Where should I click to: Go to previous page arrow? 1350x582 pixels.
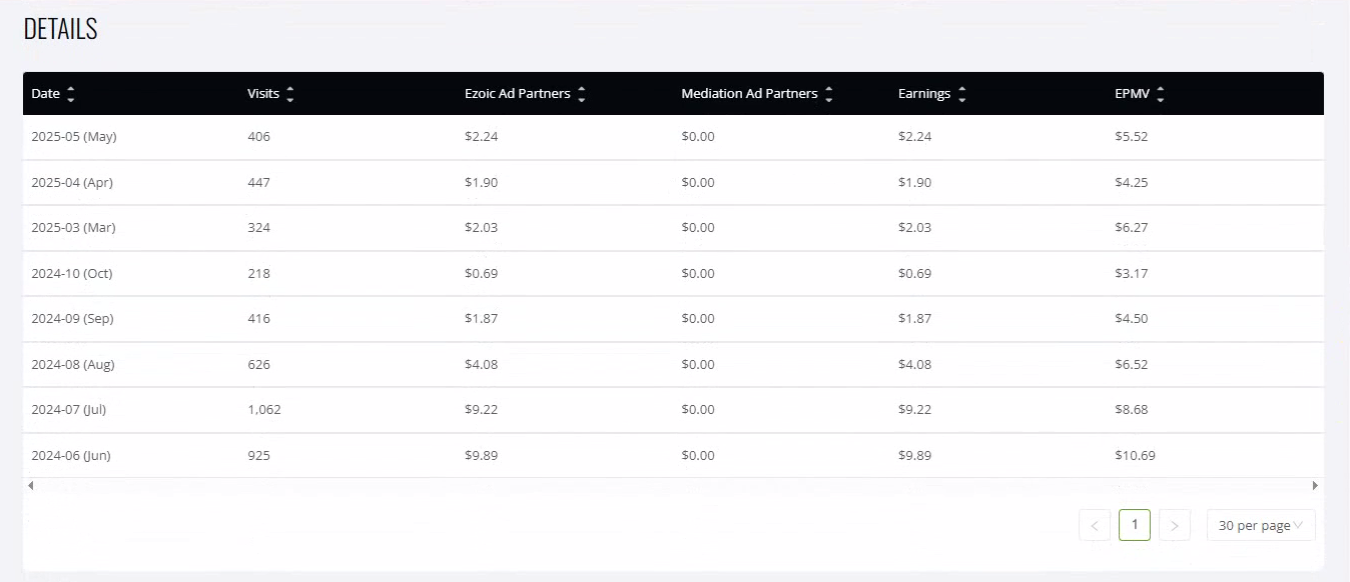click(x=1095, y=525)
